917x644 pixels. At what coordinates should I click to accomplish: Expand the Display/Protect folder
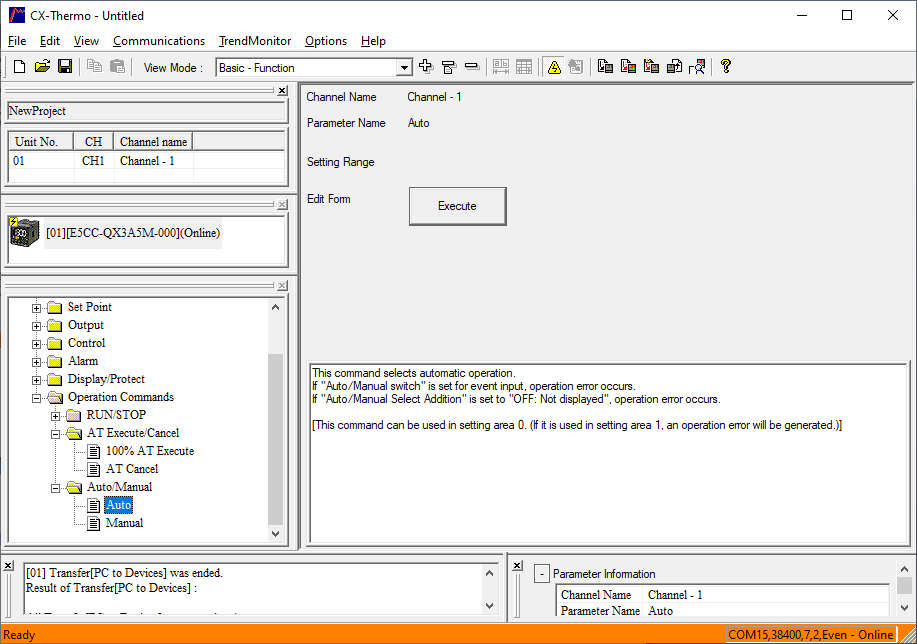36,380
